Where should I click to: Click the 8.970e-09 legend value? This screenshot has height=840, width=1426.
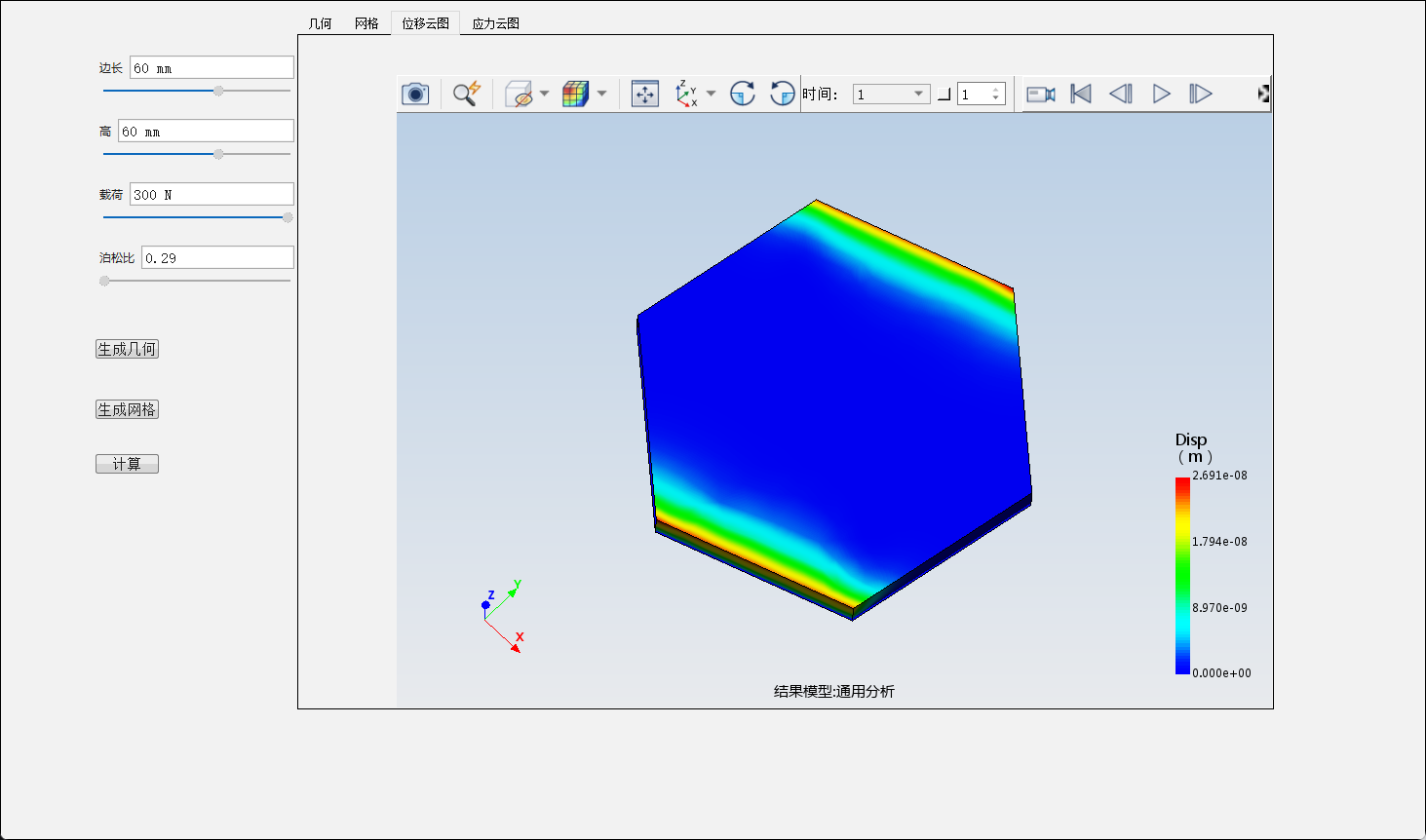[1219, 608]
